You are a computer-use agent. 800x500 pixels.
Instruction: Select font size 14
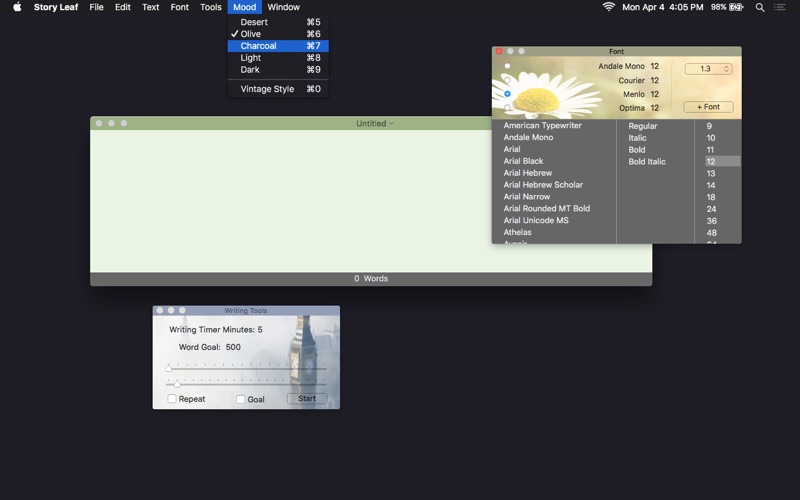tap(711, 185)
